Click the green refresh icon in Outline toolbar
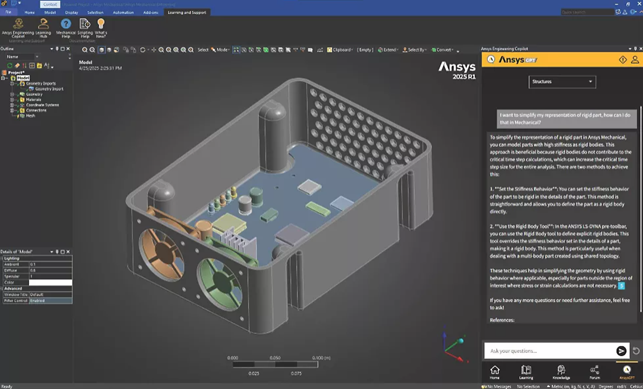The width and height of the screenshot is (643, 389). click(10, 66)
